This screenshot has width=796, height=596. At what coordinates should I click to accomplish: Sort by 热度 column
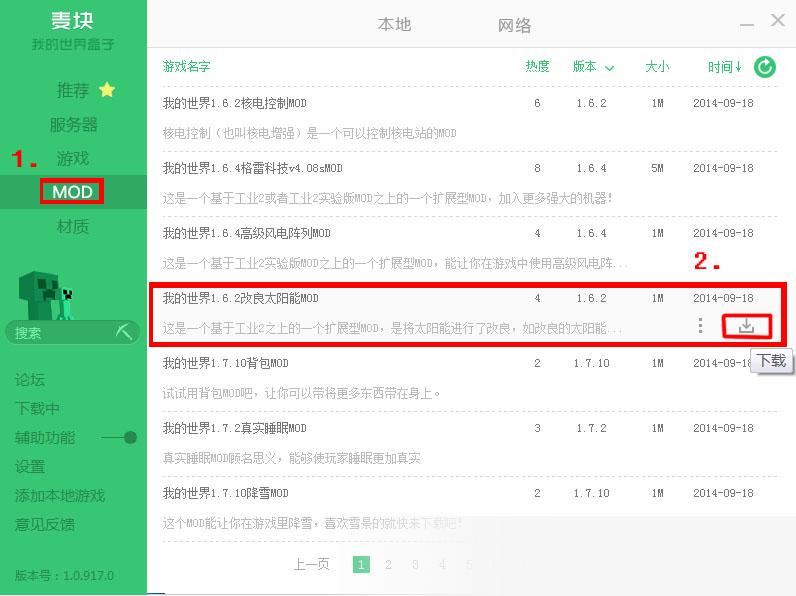537,66
